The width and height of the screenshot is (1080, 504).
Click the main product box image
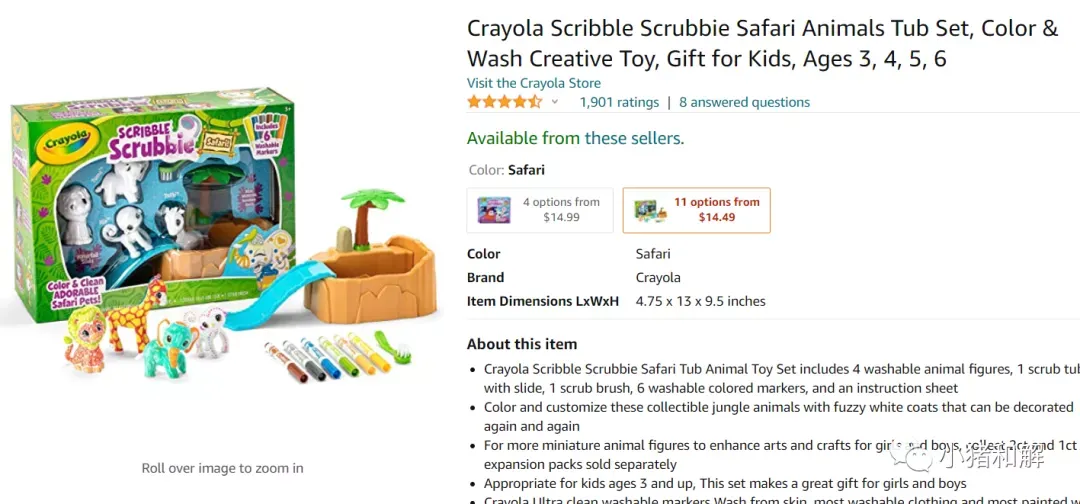tap(153, 203)
